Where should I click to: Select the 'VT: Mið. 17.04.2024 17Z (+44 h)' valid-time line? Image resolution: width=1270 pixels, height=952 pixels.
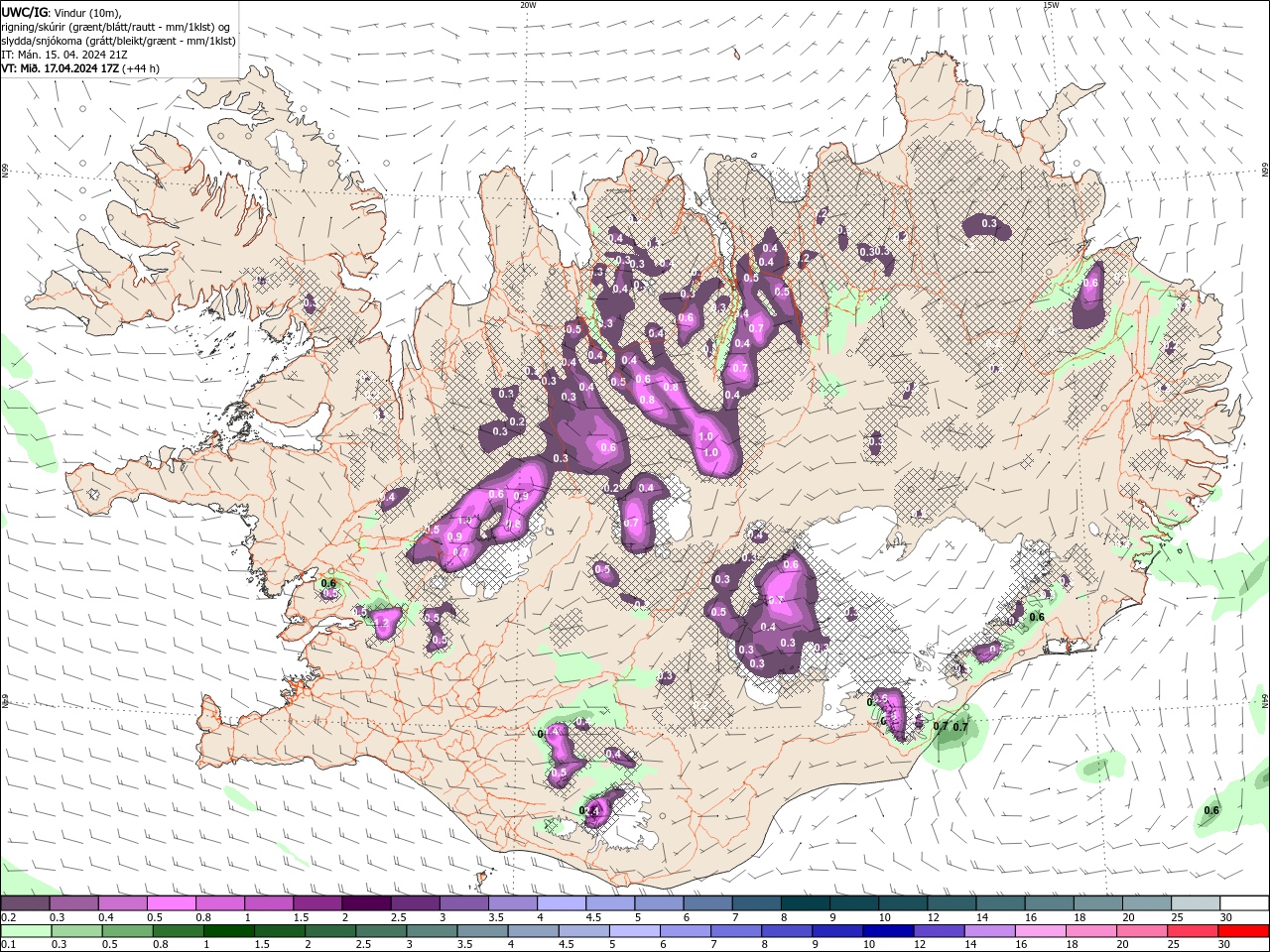pos(80,68)
